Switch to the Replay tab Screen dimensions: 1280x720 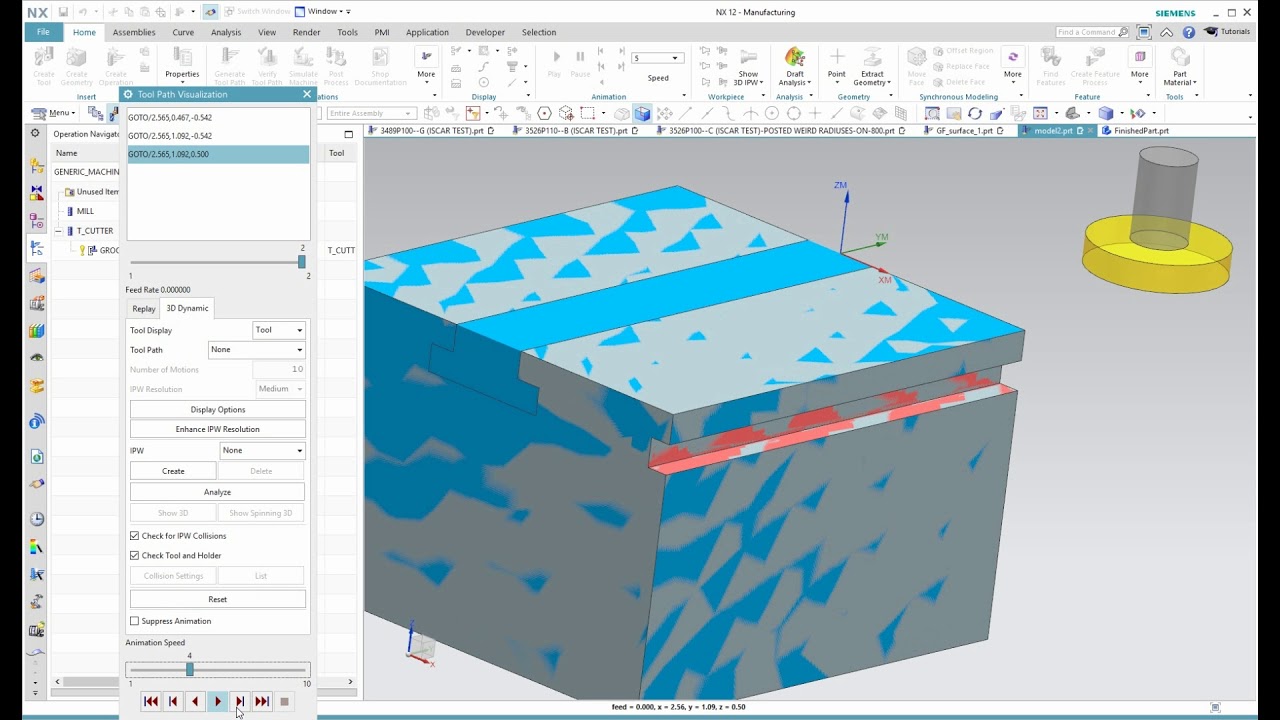point(144,309)
